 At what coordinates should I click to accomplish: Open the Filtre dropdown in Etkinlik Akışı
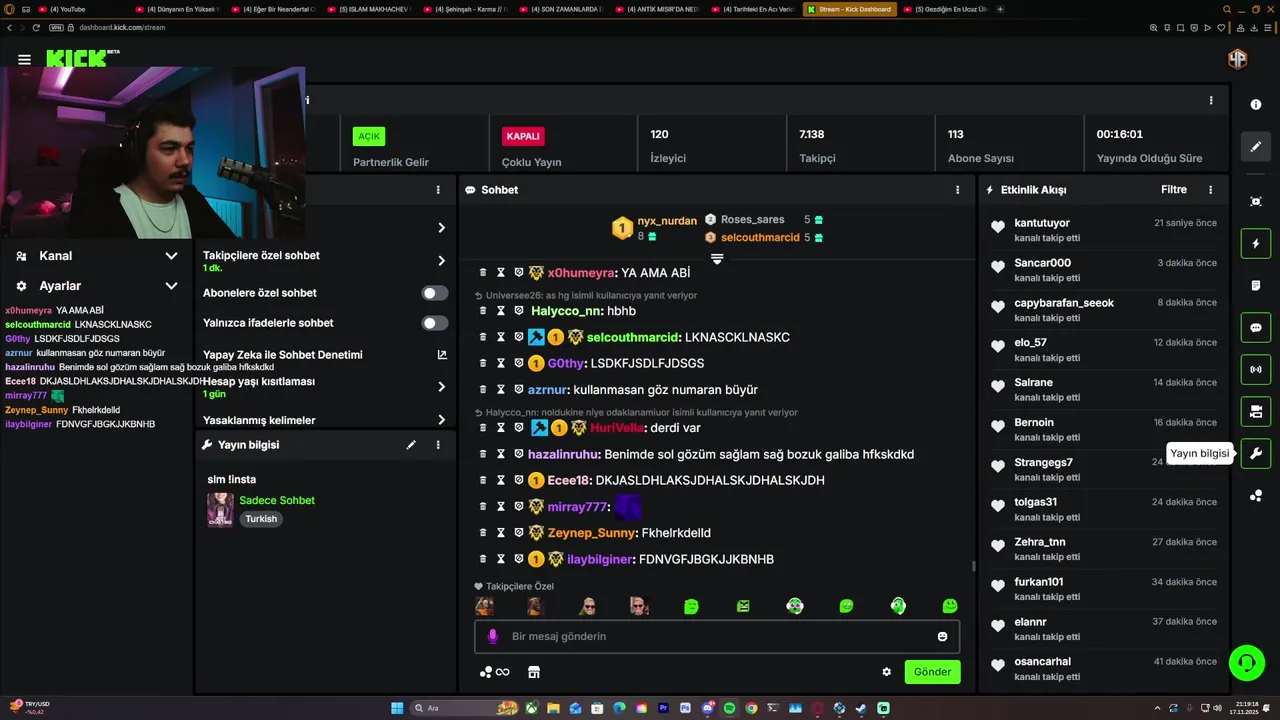click(x=1174, y=190)
